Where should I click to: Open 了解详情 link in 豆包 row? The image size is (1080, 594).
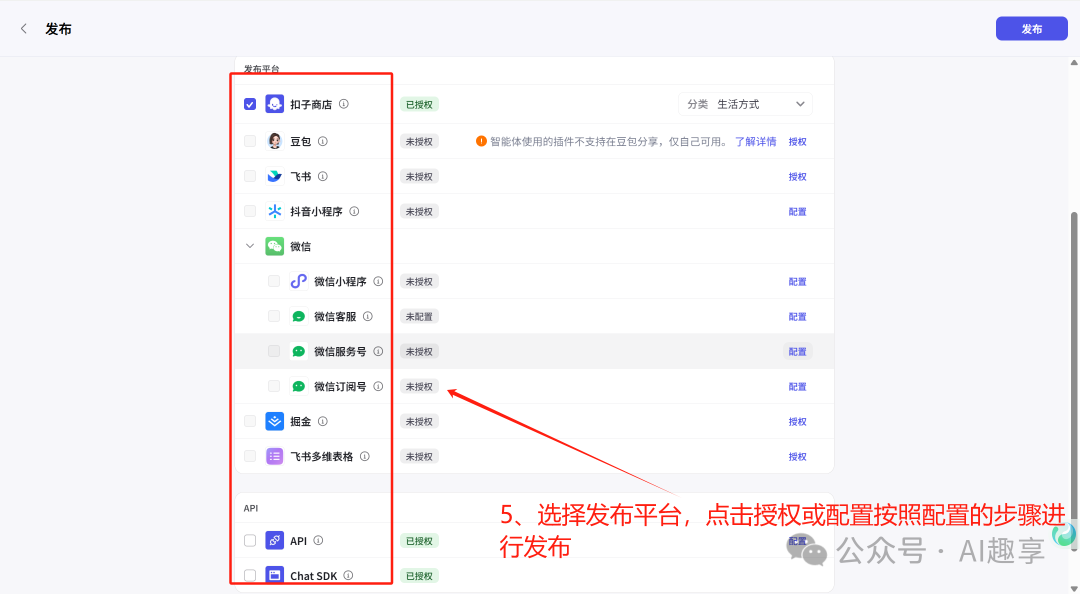755,141
